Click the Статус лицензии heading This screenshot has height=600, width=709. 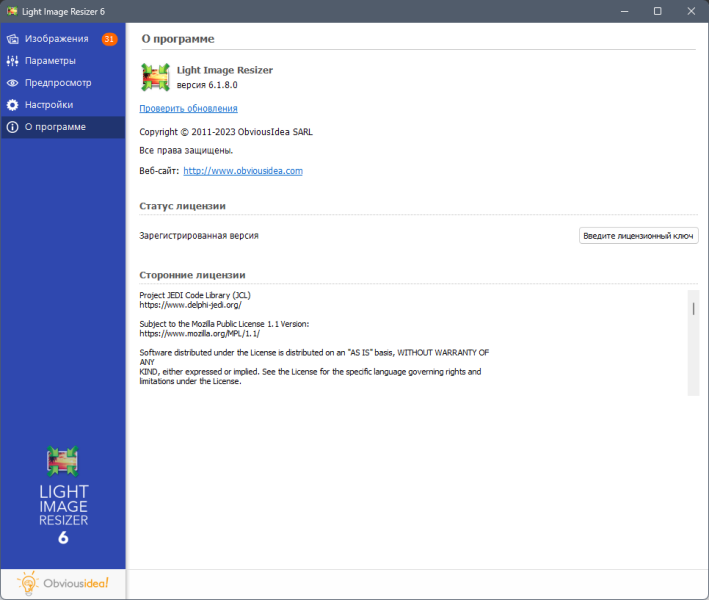(x=182, y=206)
